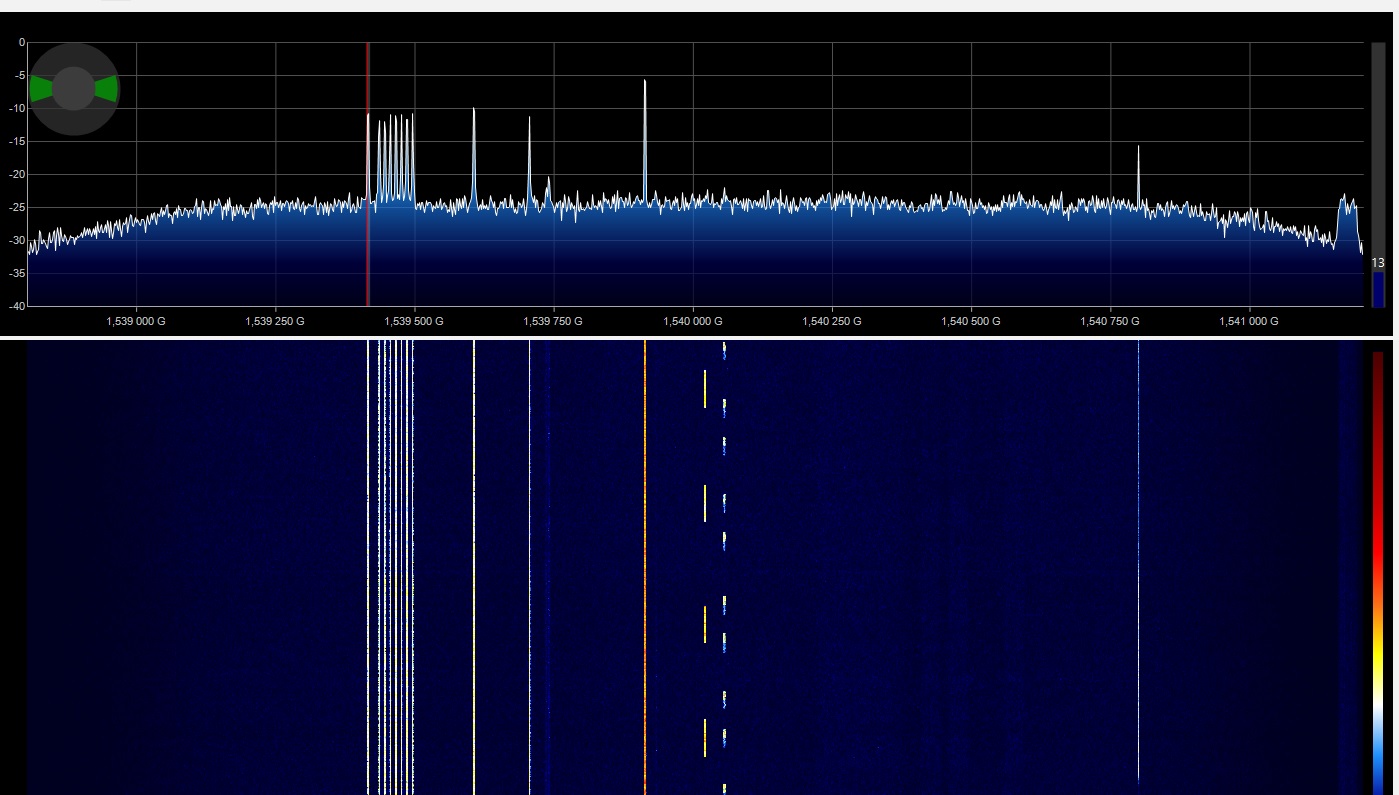This screenshot has width=1399, height=795.
Task: Click the 1,540 250 G frequency label
Action: (x=831, y=321)
